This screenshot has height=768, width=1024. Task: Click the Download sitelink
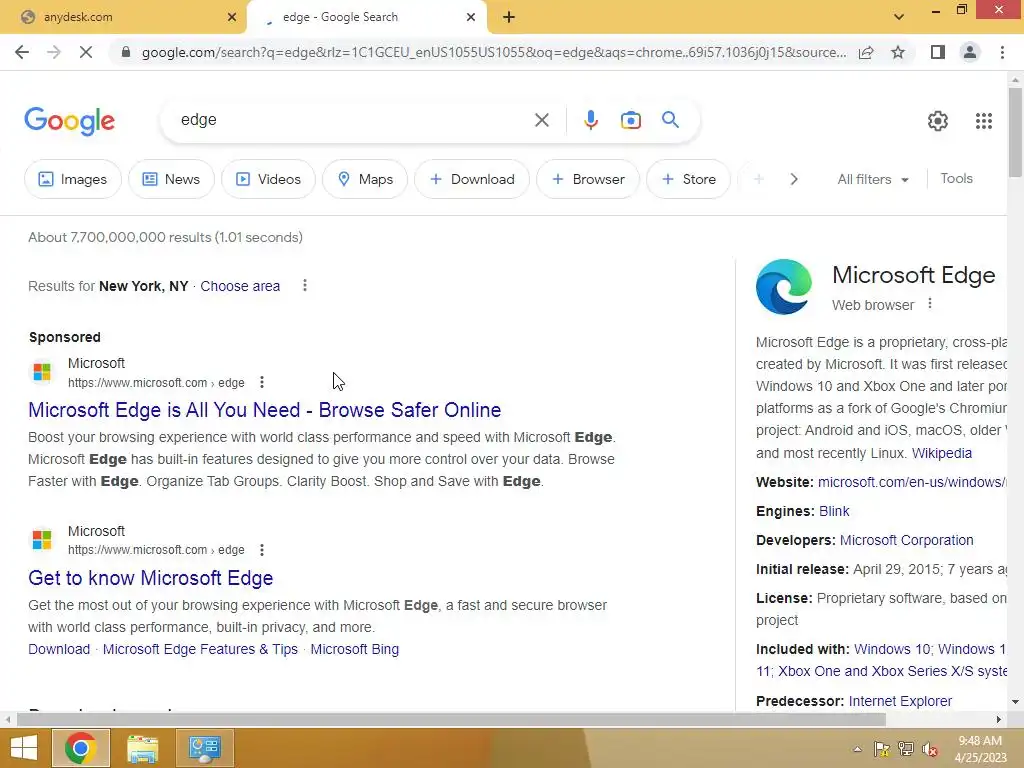pos(59,649)
